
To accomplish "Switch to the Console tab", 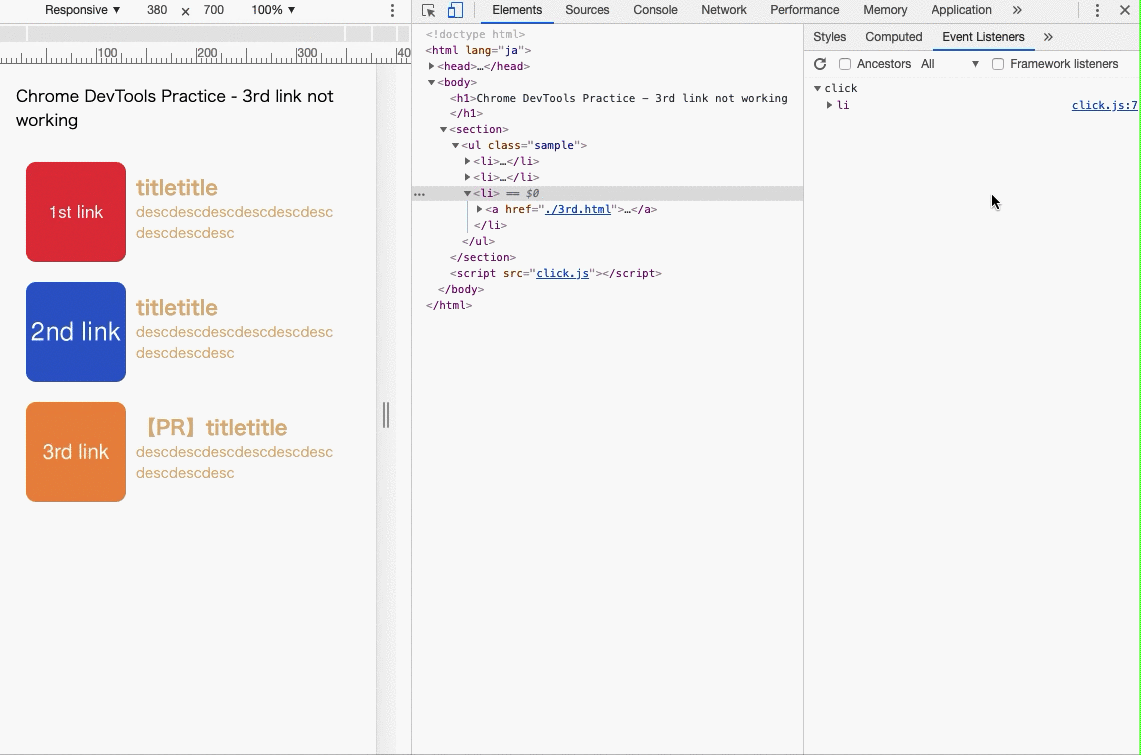I will pos(655,10).
